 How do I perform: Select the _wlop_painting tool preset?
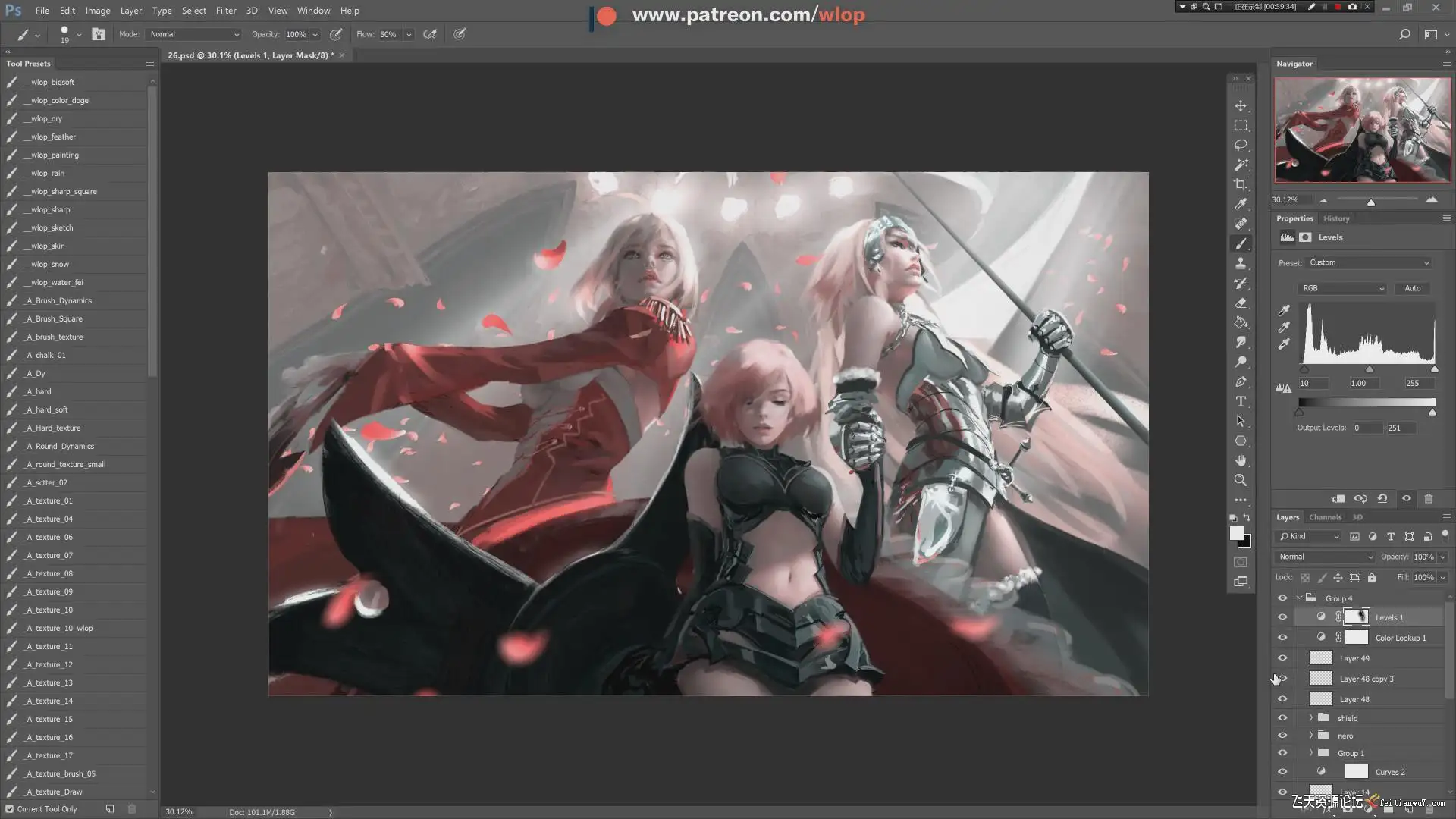tap(55, 155)
